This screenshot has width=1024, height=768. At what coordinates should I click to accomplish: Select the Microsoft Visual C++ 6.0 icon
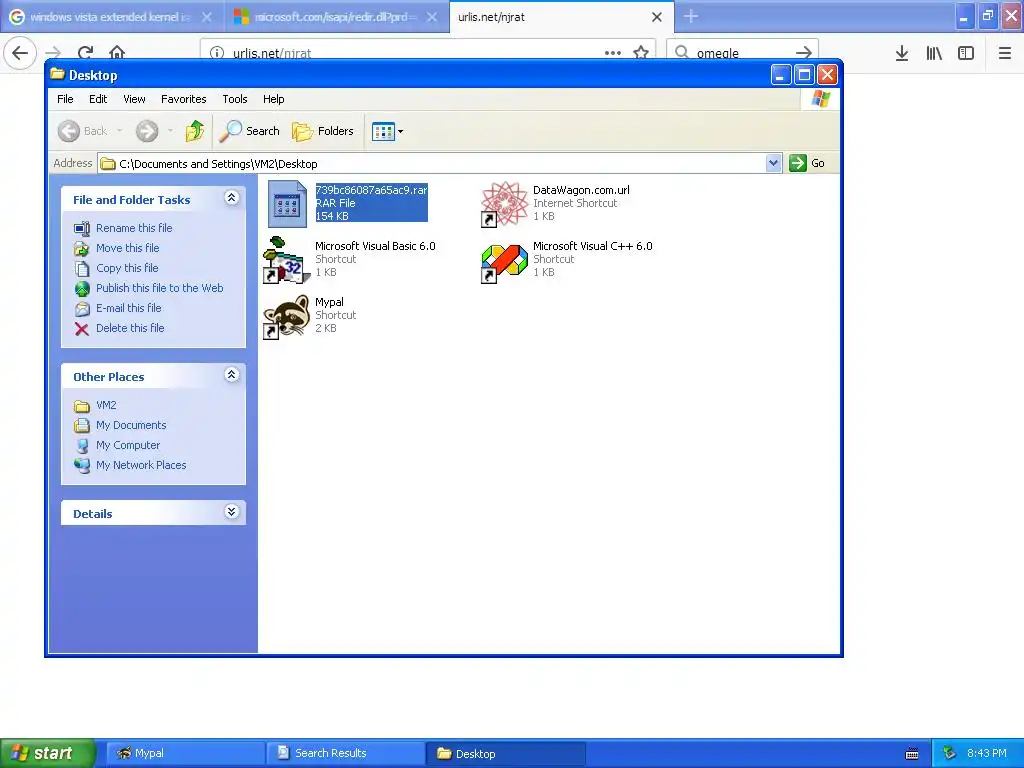[504, 263]
